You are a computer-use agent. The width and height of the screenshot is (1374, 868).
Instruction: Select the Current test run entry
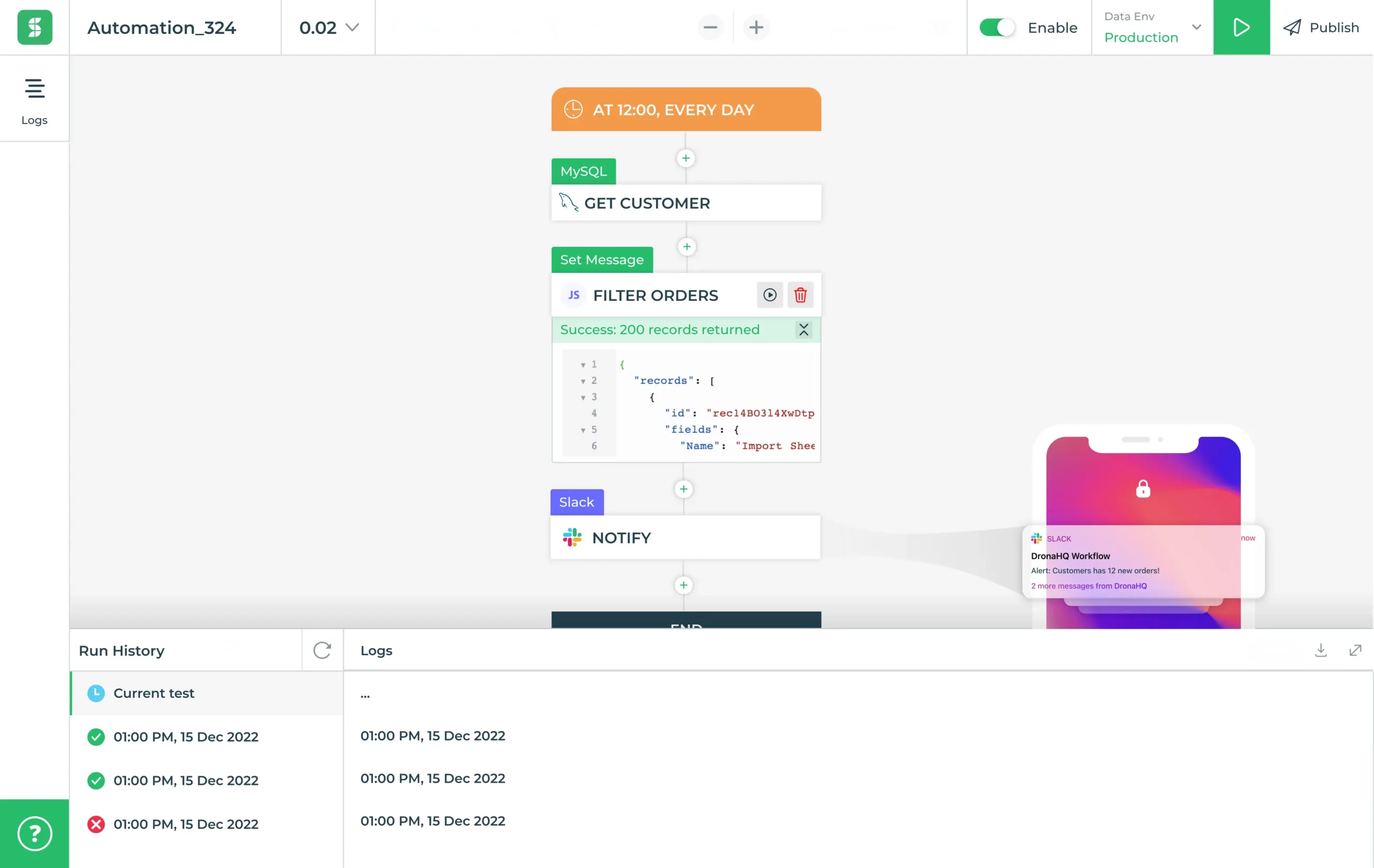point(154,693)
